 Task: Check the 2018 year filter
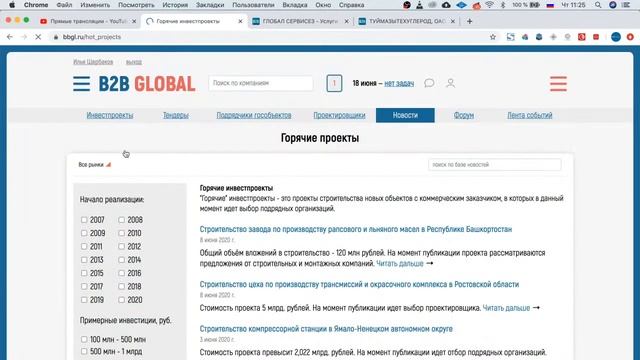121,287
